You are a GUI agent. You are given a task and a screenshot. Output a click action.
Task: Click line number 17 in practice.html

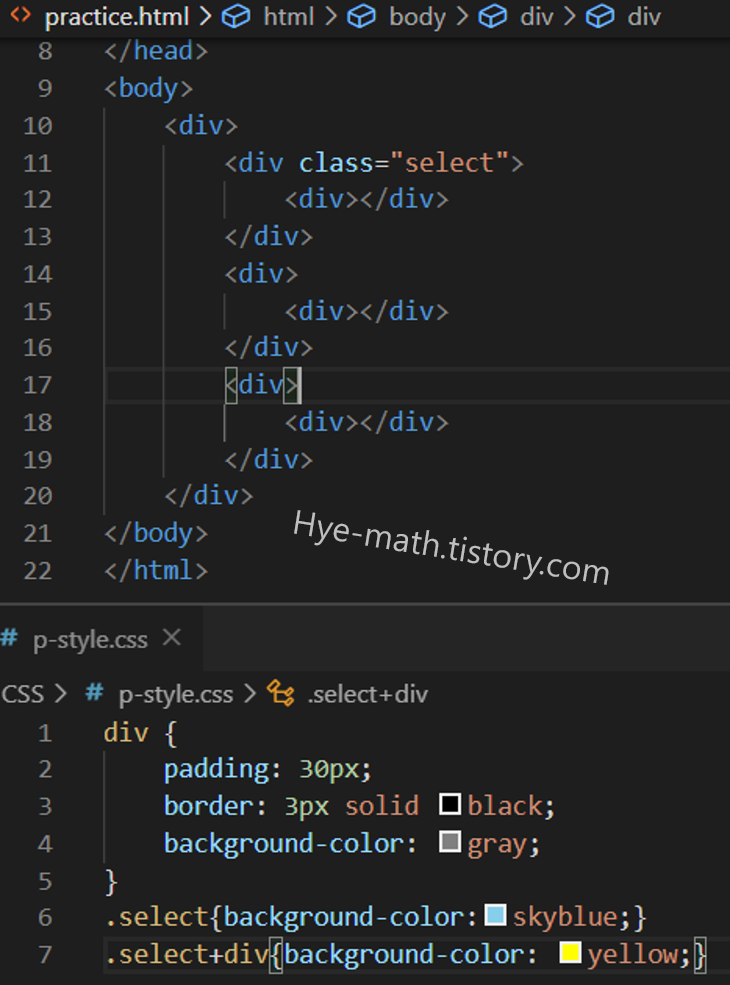pyautogui.click(x=38, y=385)
